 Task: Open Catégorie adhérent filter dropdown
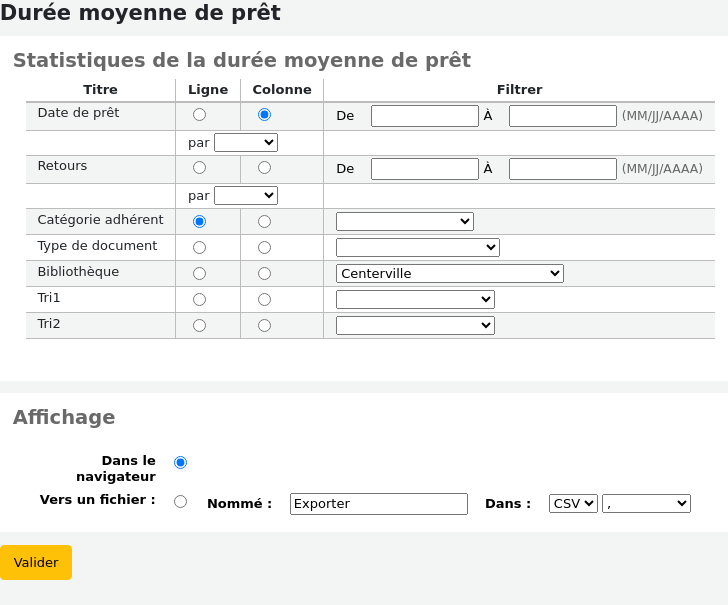point(405,221)
